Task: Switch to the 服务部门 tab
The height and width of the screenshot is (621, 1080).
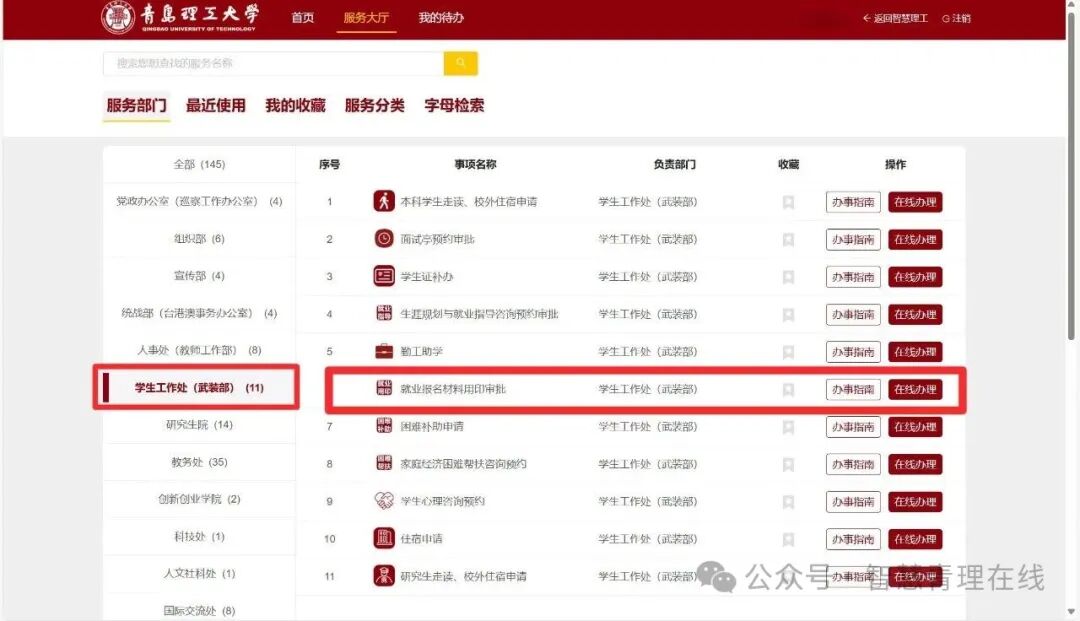Action: pyautogui.click(x=136, y=105)
